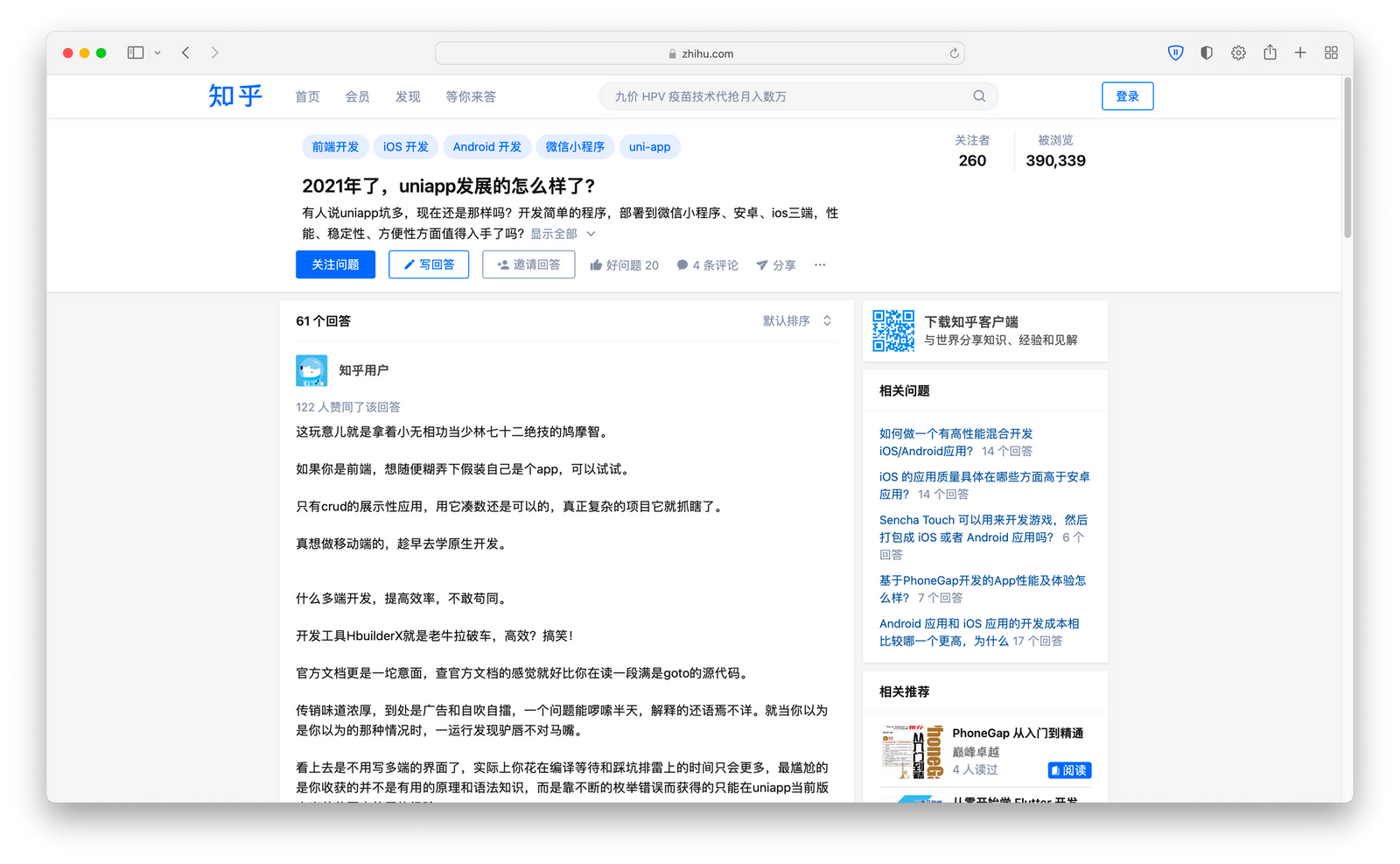Open the 写回答 answer editor with pen icon

pos(429,264)
